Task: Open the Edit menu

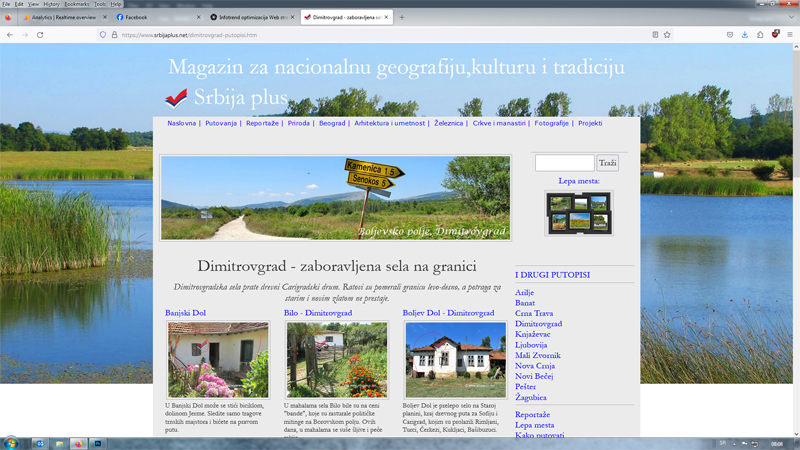Action: pos(19,4)
